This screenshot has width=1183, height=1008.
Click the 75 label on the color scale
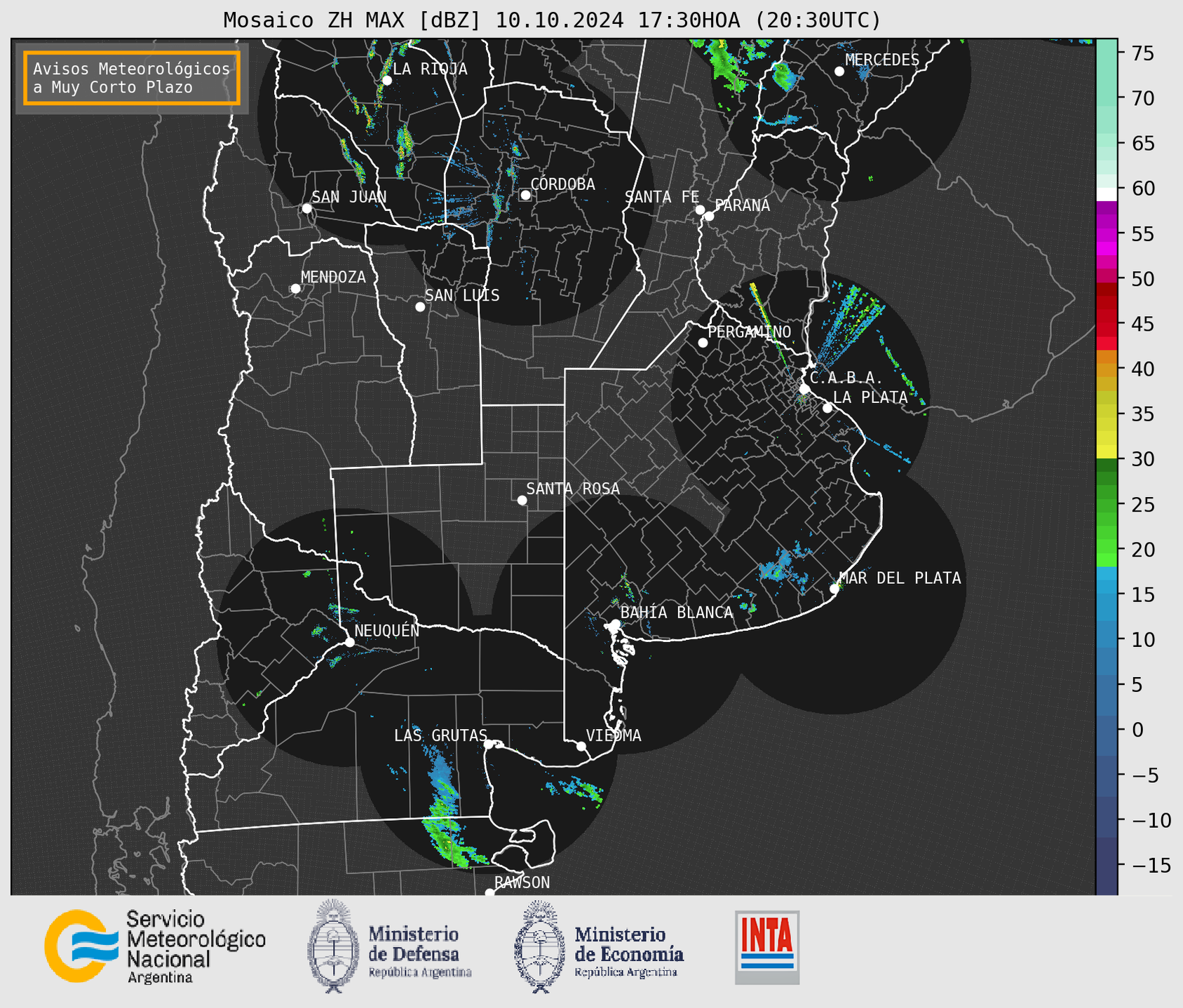(1143, 53)
